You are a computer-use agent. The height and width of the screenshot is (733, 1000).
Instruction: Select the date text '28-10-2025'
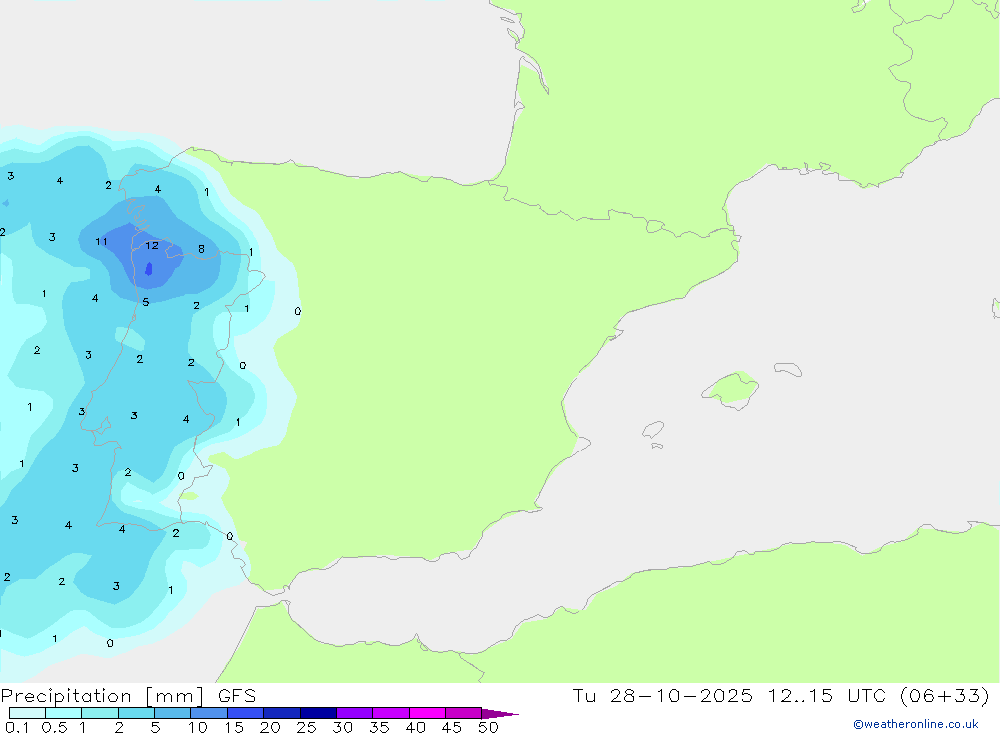click(x=680, y=695)
